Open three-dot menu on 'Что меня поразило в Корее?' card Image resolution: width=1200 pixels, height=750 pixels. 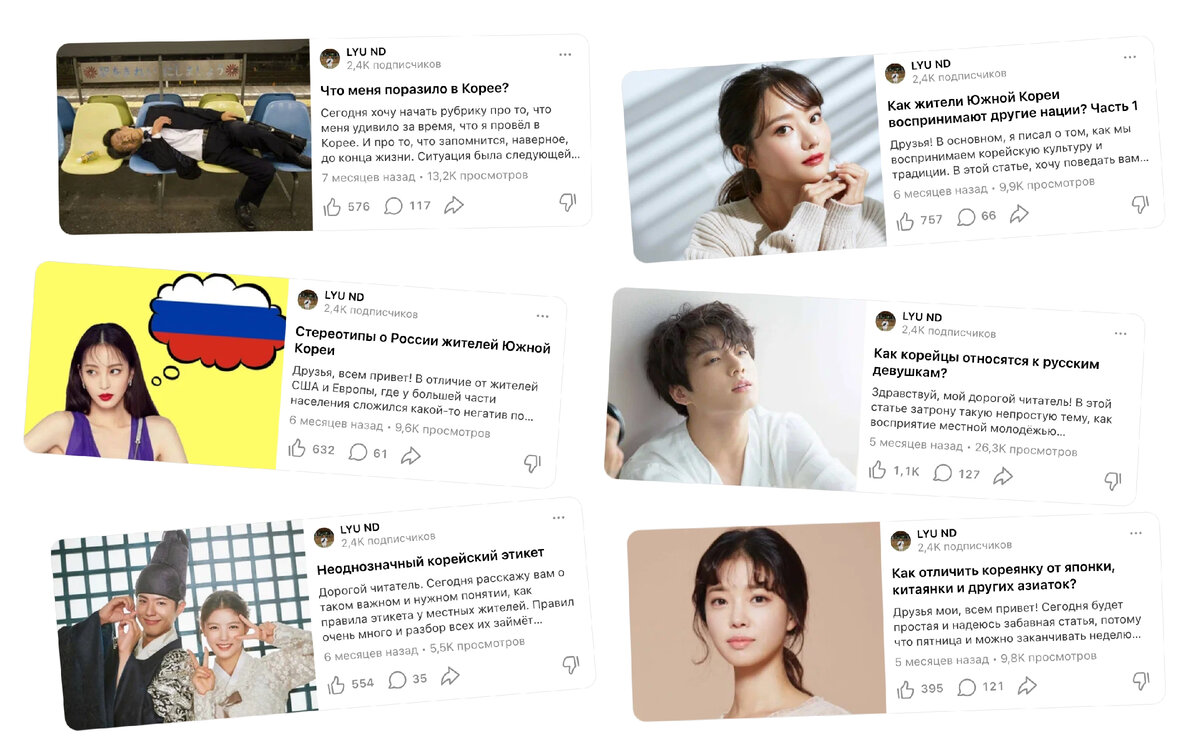(x=565, y=54)
